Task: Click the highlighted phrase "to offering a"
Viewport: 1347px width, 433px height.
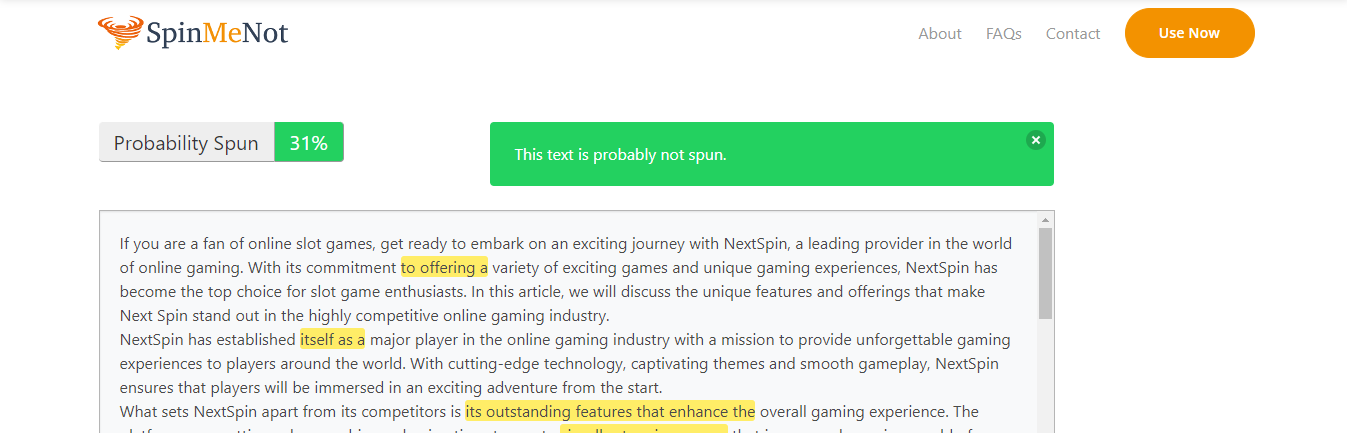Action: pyautogui.click(x=444, y=268)
